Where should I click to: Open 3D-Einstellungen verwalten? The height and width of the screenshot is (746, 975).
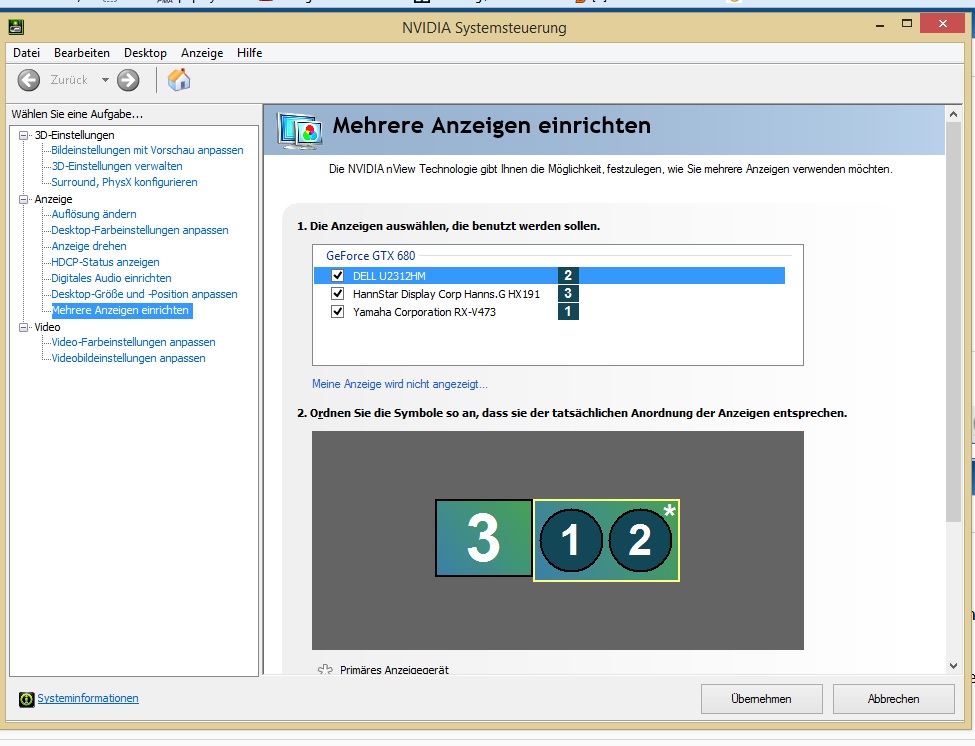[117, 166]
